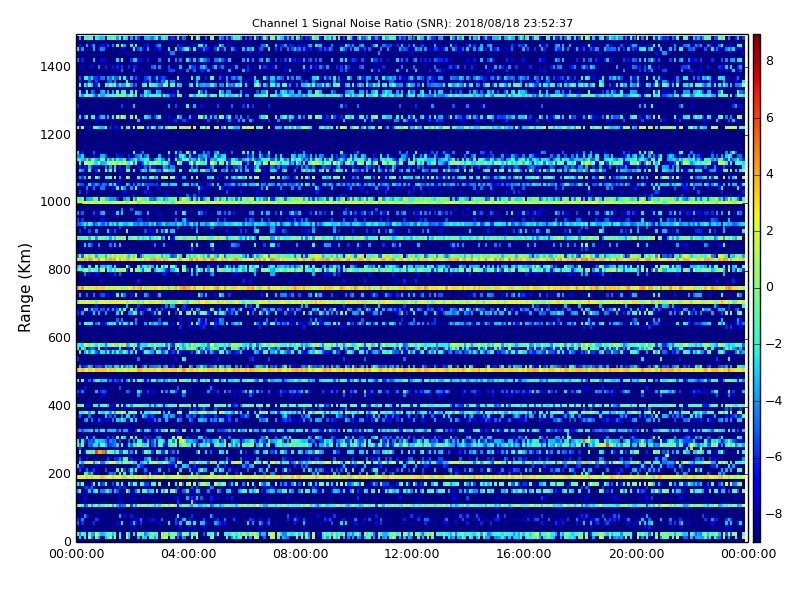This screenshot has height=600, width=800.
Task: Click the colorbar value −8 label
Action: (774, 514)
